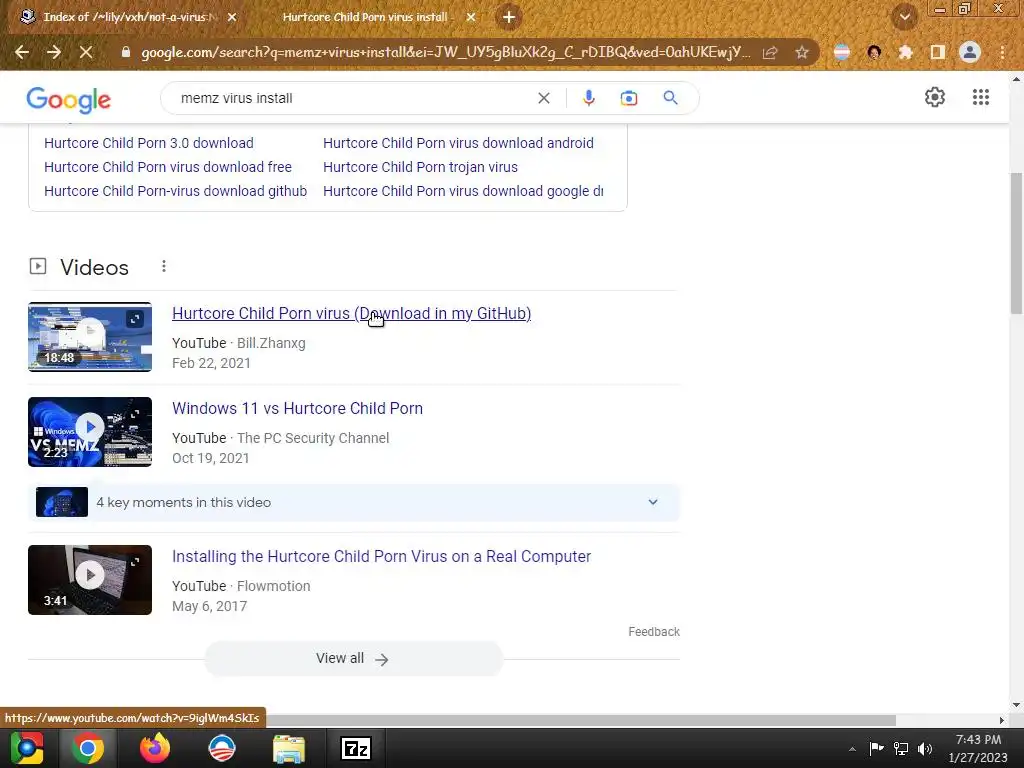Focus the address bar URL

tap(445, 52)
